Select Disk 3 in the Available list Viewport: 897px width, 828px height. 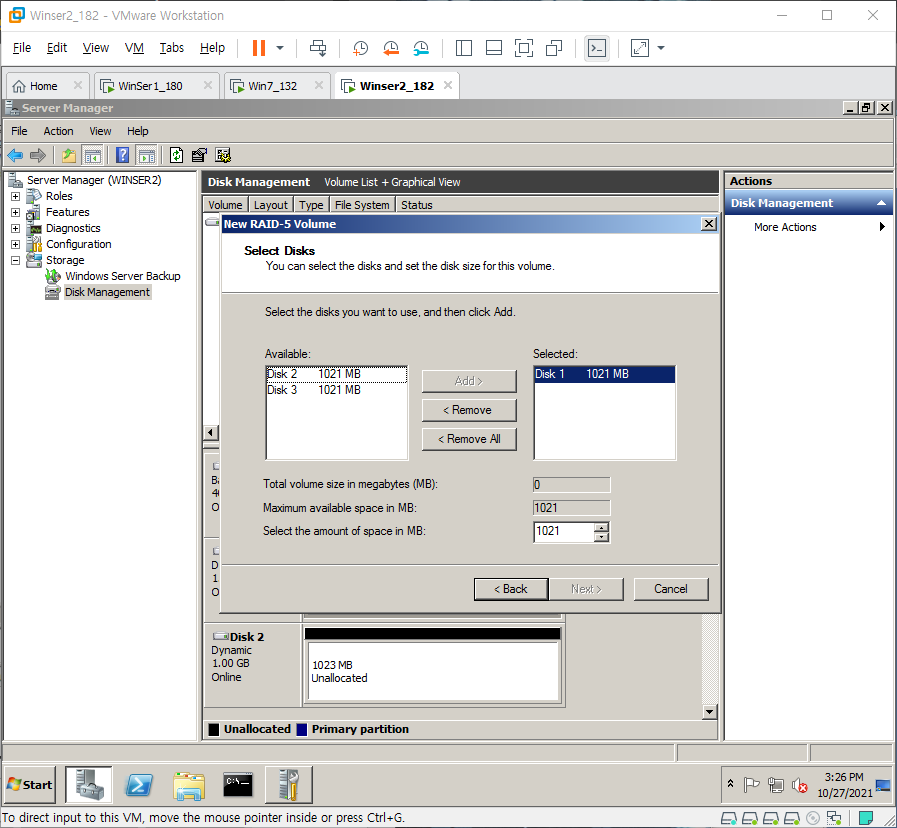(336, 390)
